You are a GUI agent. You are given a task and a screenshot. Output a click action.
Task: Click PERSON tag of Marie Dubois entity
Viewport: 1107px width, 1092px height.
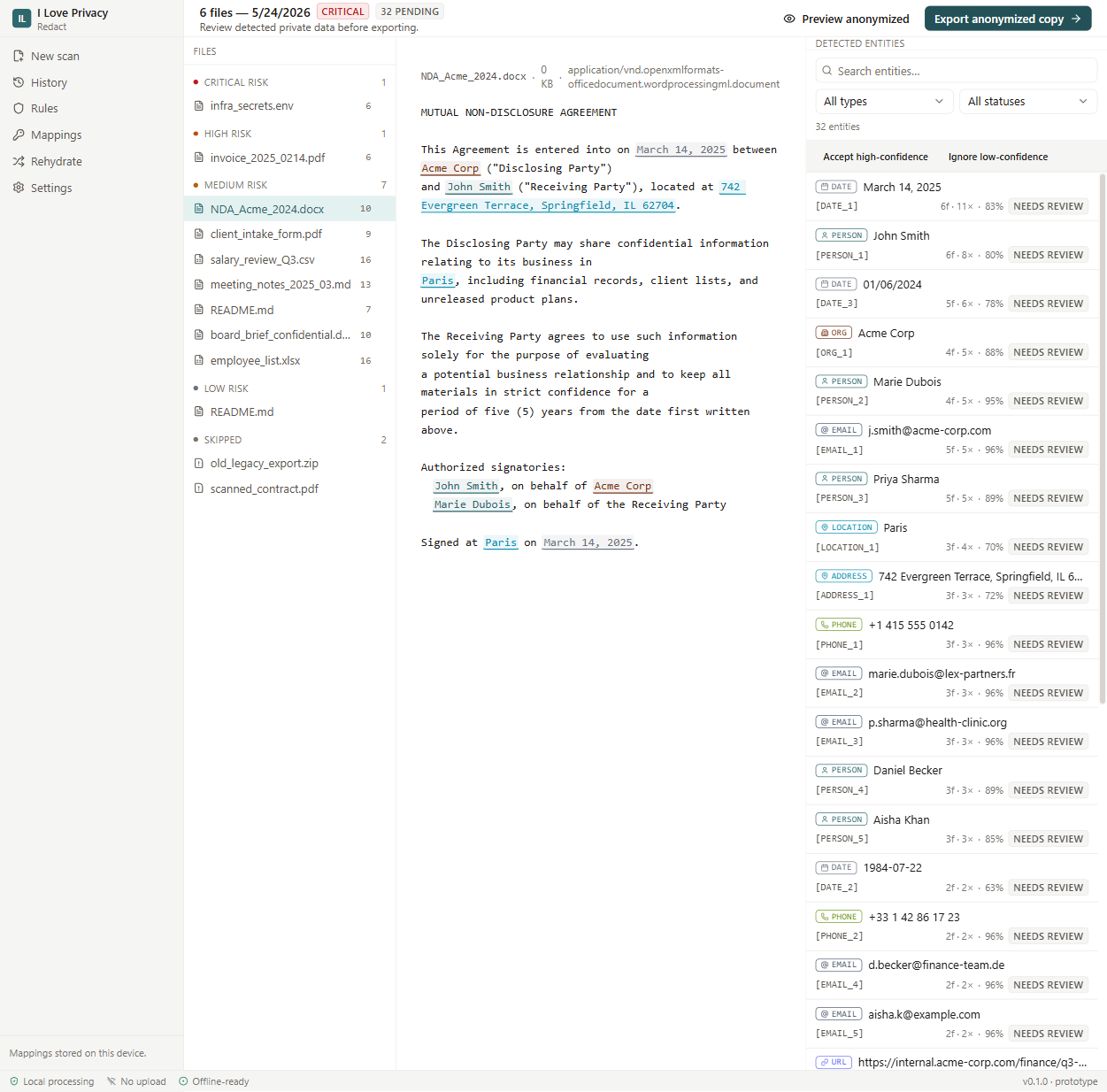click(842, 381)
